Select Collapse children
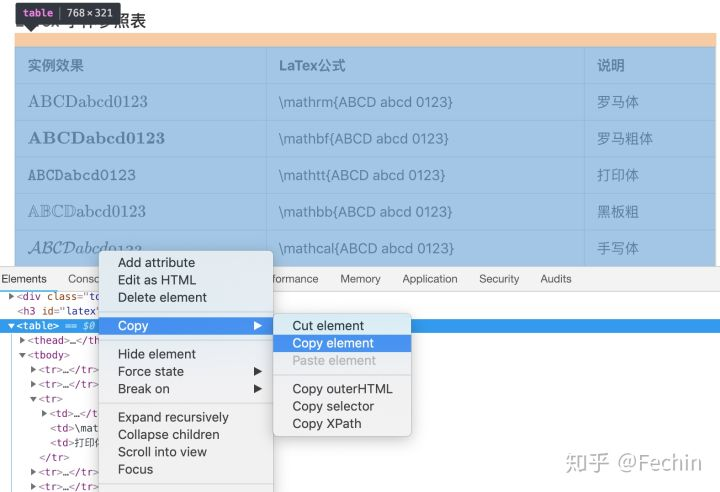The height and width of the screenshot is (492, 720). (186, 435)
